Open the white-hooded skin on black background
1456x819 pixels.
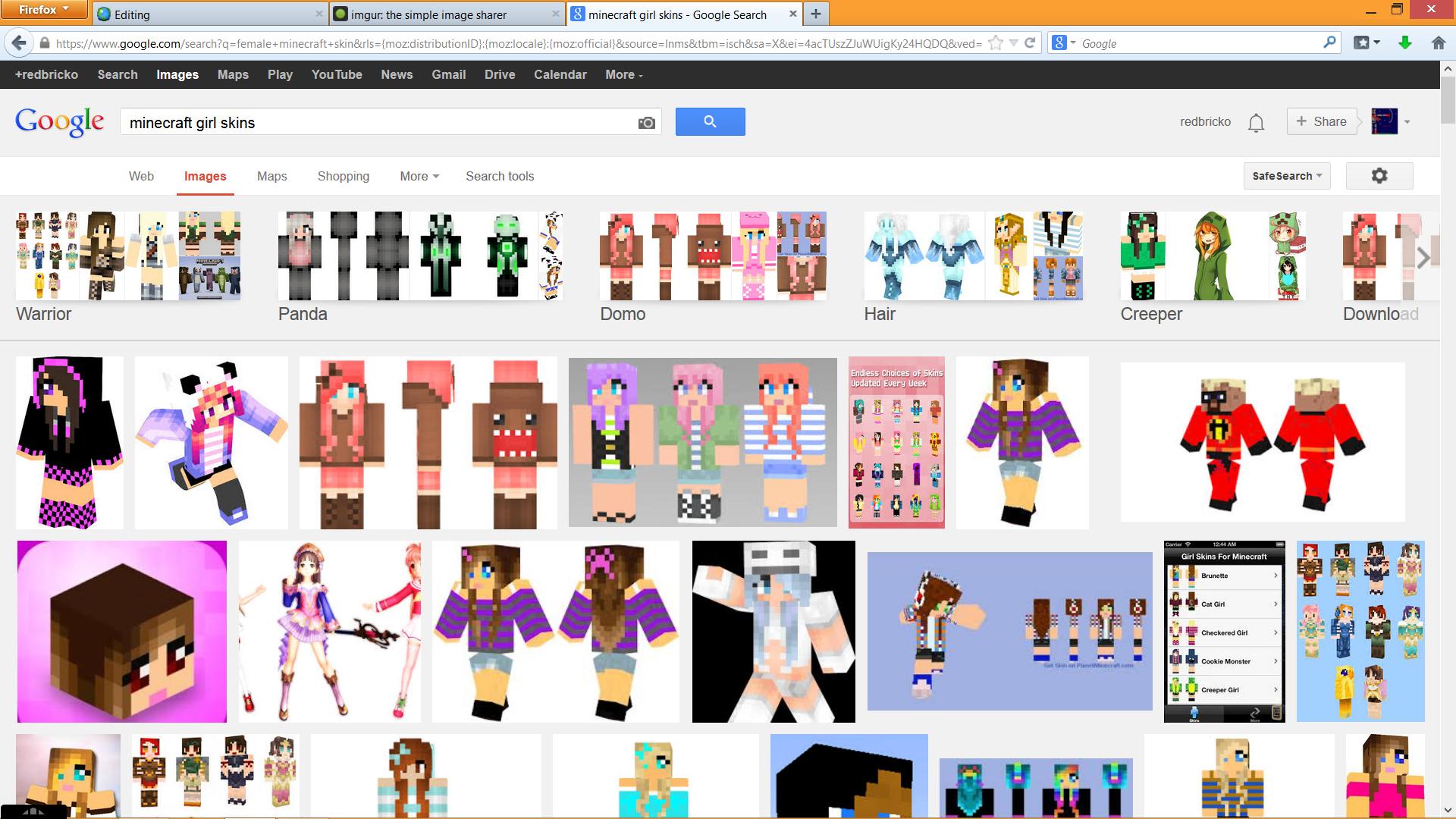(773, 631)
